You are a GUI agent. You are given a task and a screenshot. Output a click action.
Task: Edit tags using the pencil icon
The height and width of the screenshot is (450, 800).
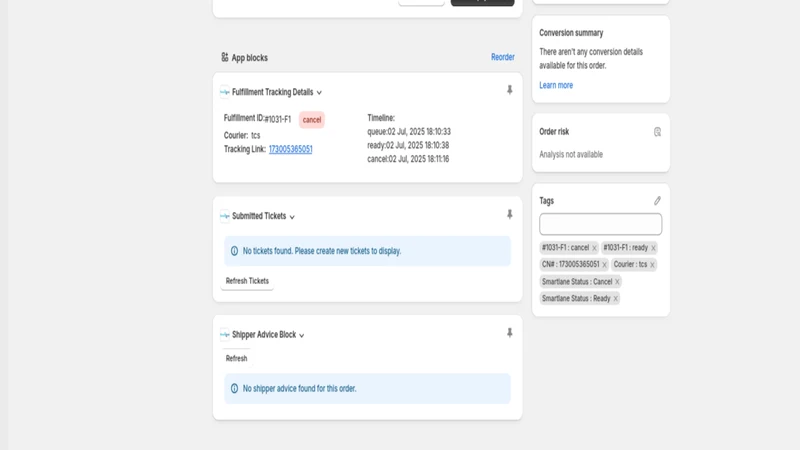[657, 201]
